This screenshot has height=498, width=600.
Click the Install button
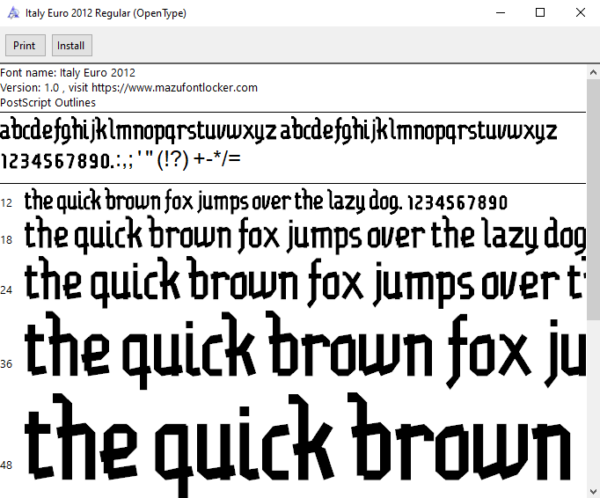(72, 45)
